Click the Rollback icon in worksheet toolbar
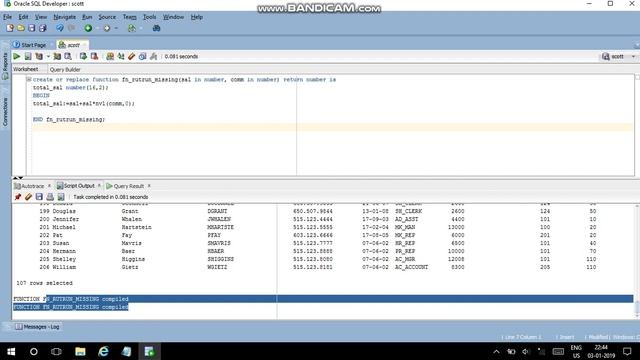This screenshot has width=640, height=360. pos(94,56)
